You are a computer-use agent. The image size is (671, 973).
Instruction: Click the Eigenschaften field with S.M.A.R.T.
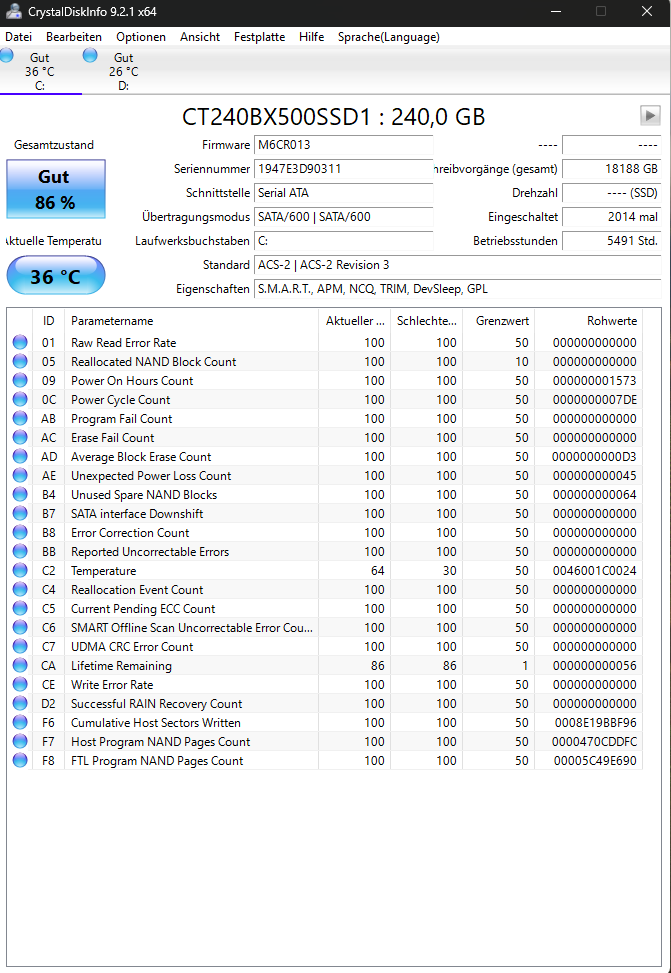tap(457, 289)
